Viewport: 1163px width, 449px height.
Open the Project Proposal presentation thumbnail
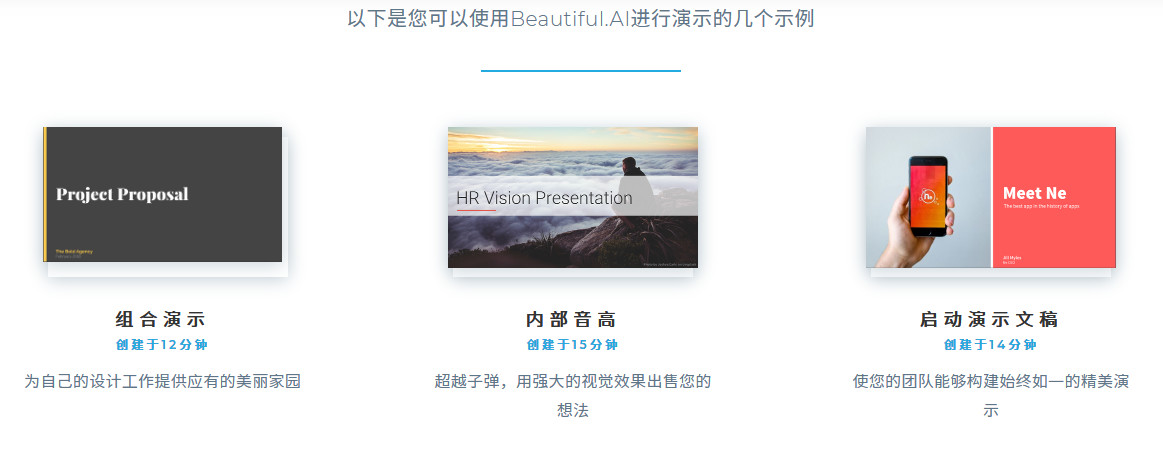click(162, 194)
